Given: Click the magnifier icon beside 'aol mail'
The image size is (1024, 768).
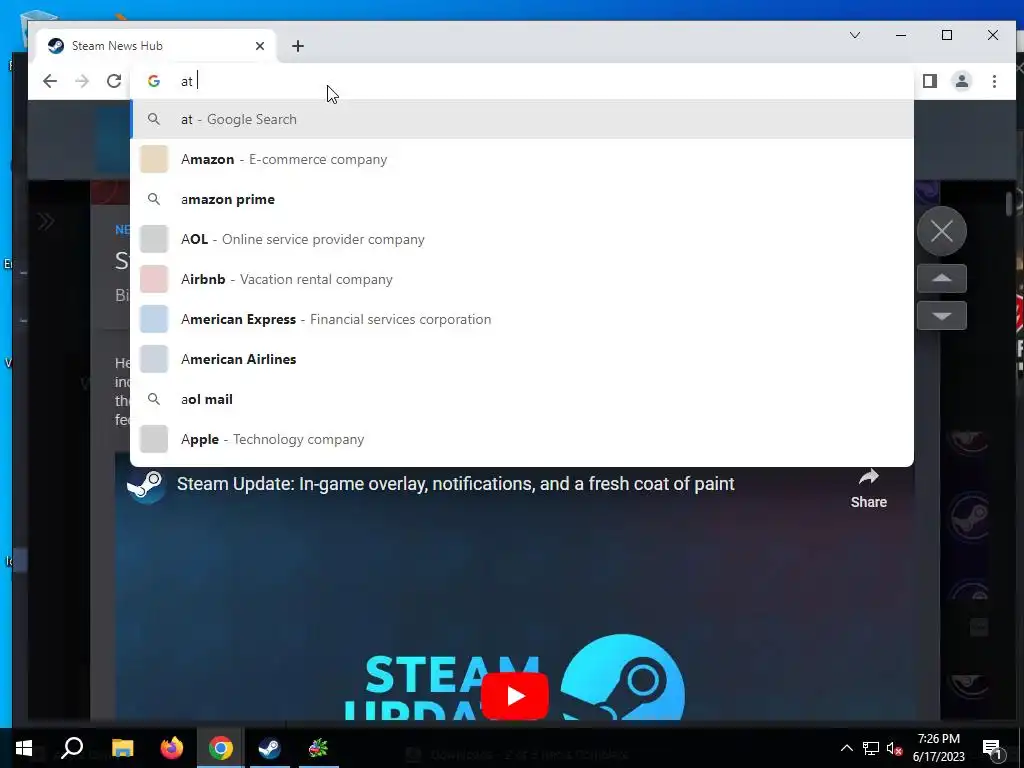Looking at the screenshot, I should pyautogui.click(x=154, y=399).
